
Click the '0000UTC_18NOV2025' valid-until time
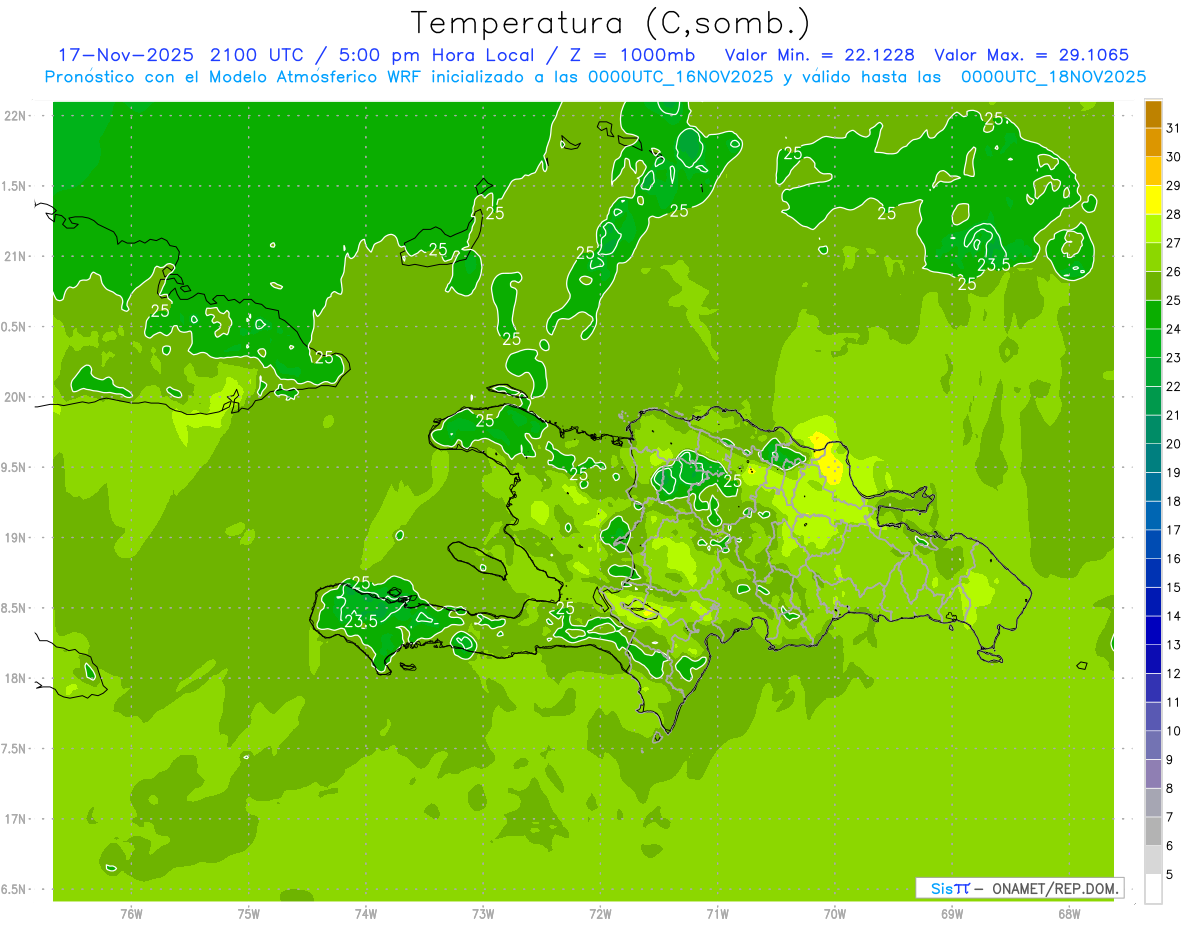pyautogui.click(x=1053, y=77)
